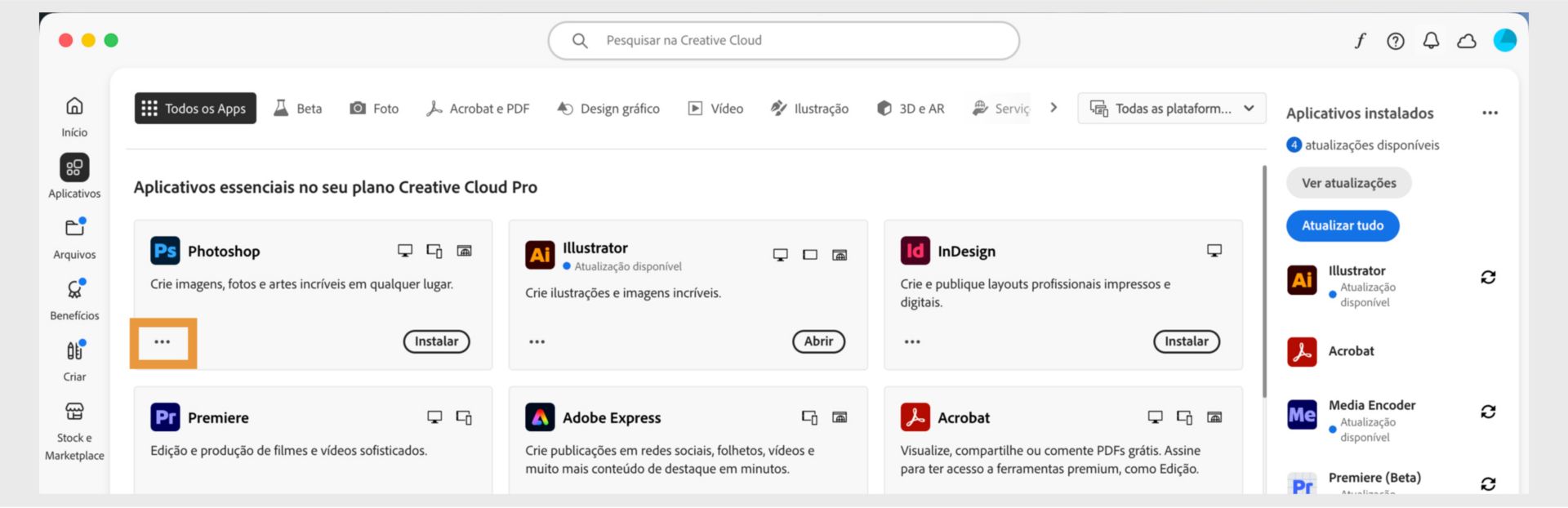Click the fonts 'f' icon in header
This screenshot has width=1568, height=508.
[1360, 41]
